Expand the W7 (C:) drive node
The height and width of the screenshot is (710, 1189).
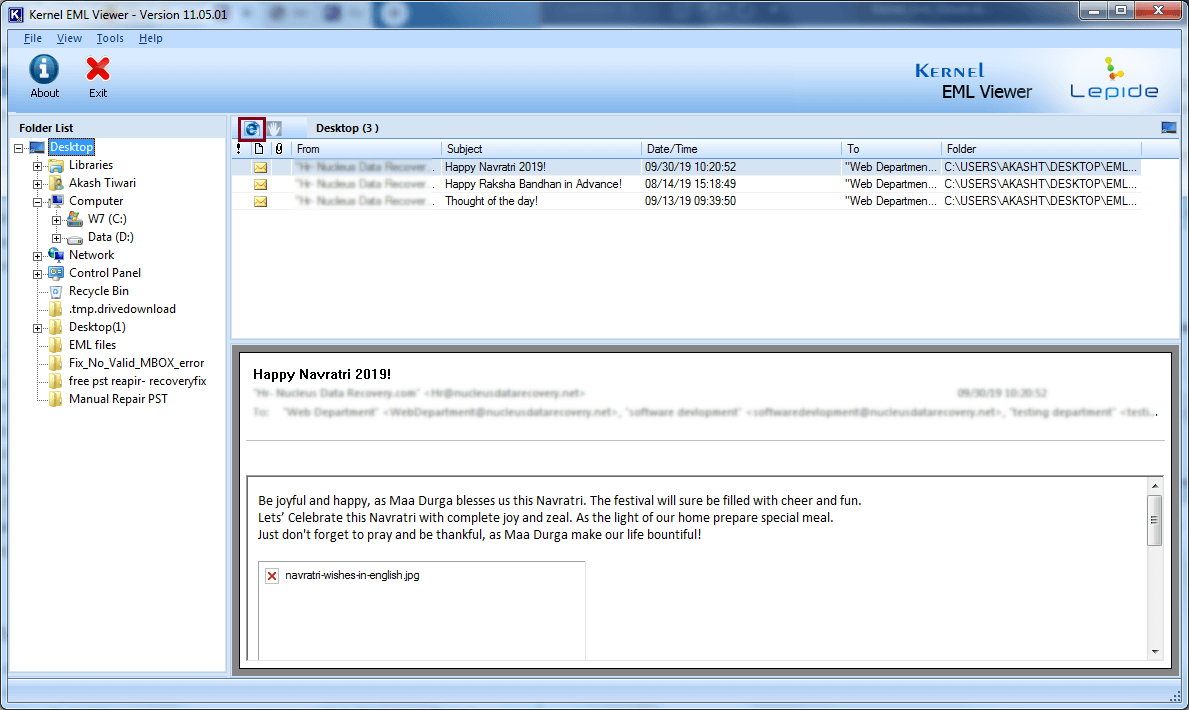(57, 220)
